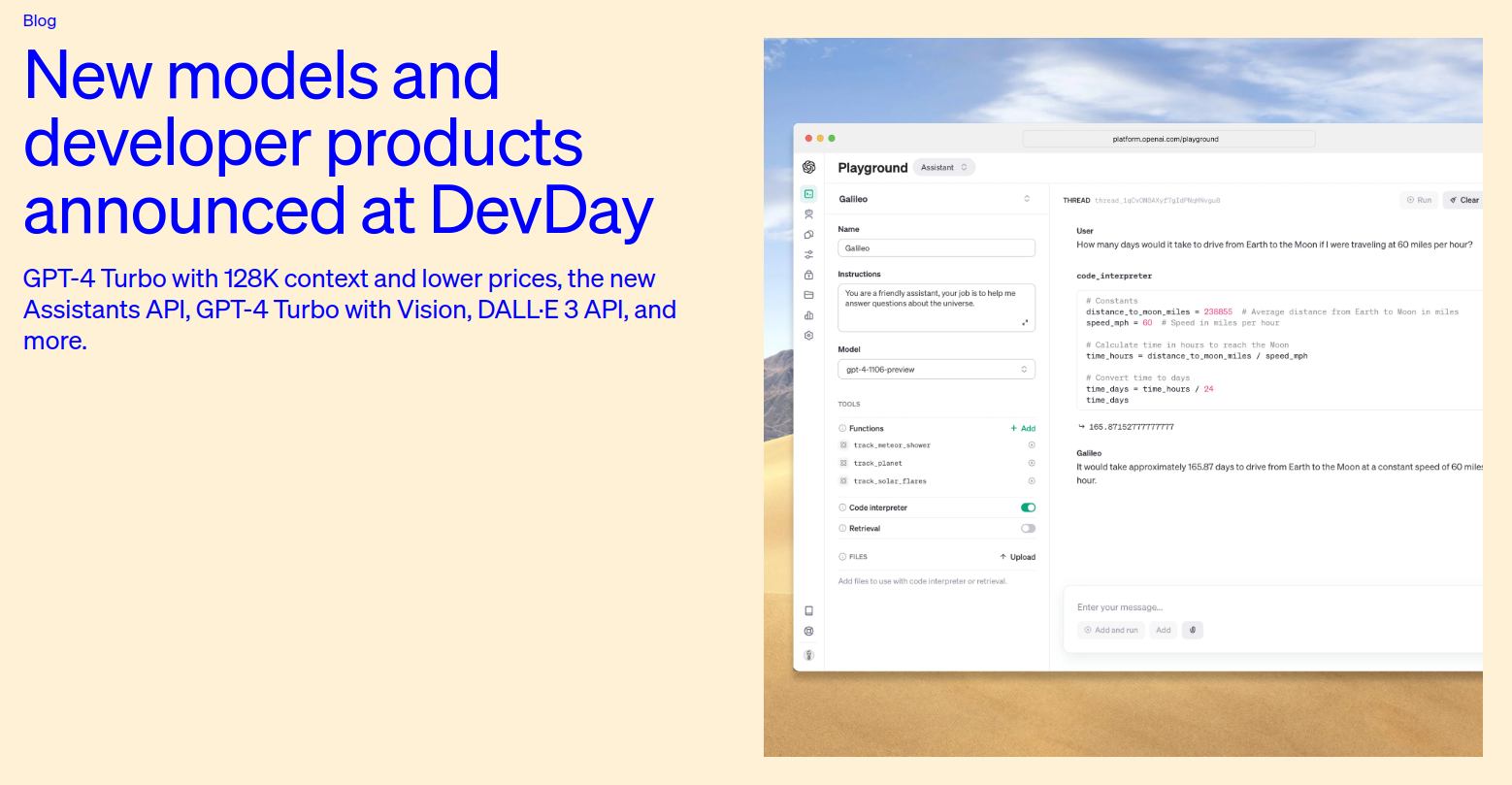Click the track_planet function name
The height and width of the screenshot is (785, 1512).
[878, 463]
